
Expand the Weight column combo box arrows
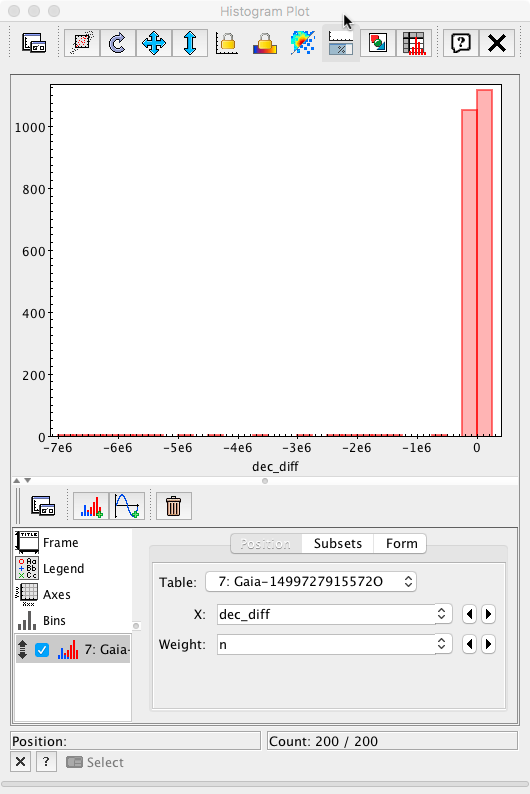click(441, 644)
